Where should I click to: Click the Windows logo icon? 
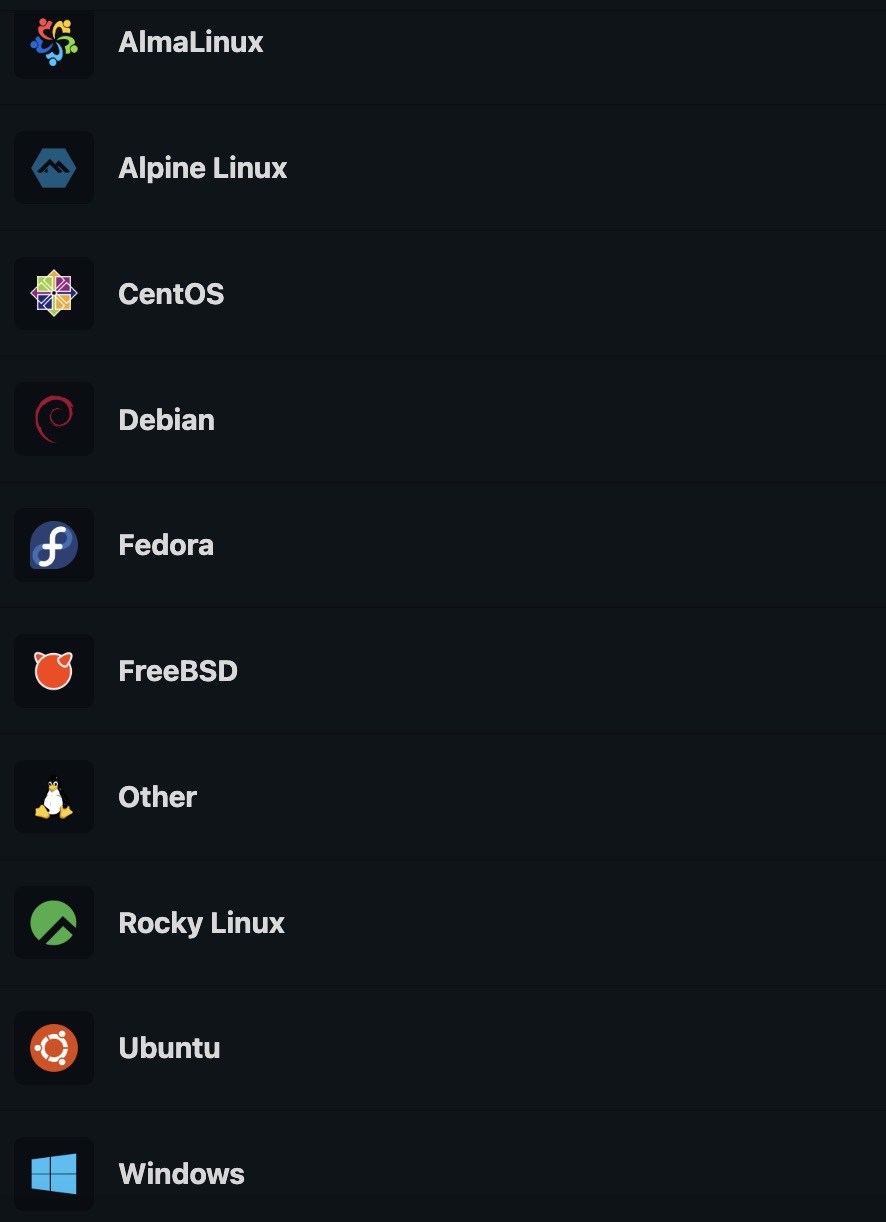54,1174
